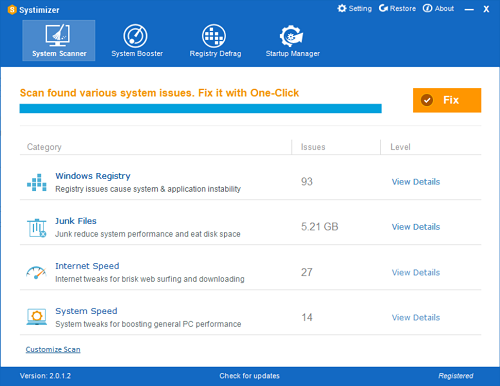Screen dimensions: 500x386
Task: Click the Internet tweaks description text
Action: click(x=150, y=279)
